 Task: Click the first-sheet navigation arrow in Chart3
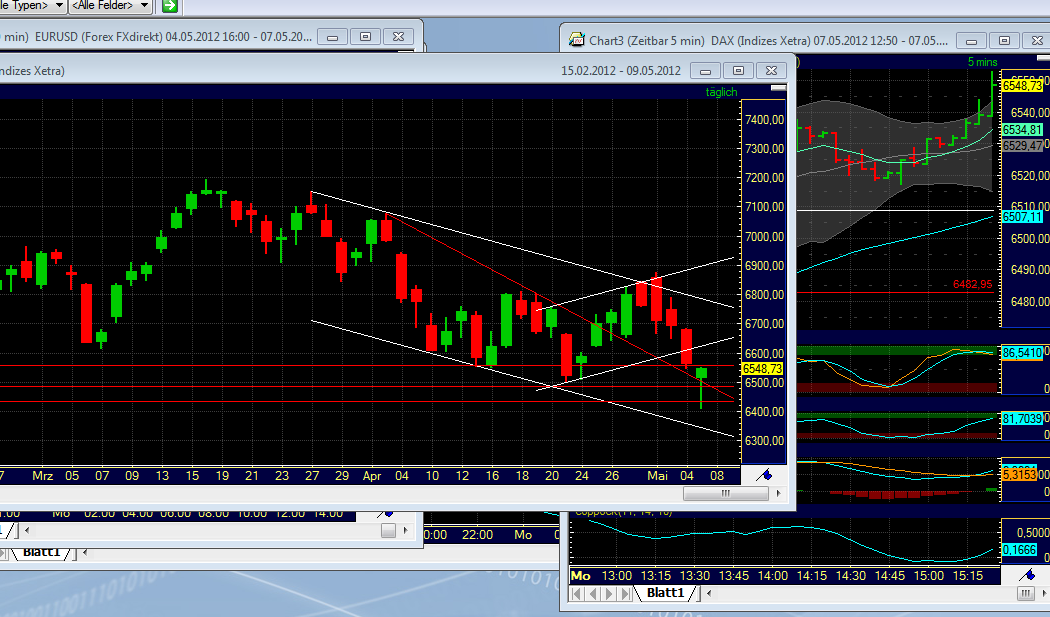point(576,593)
